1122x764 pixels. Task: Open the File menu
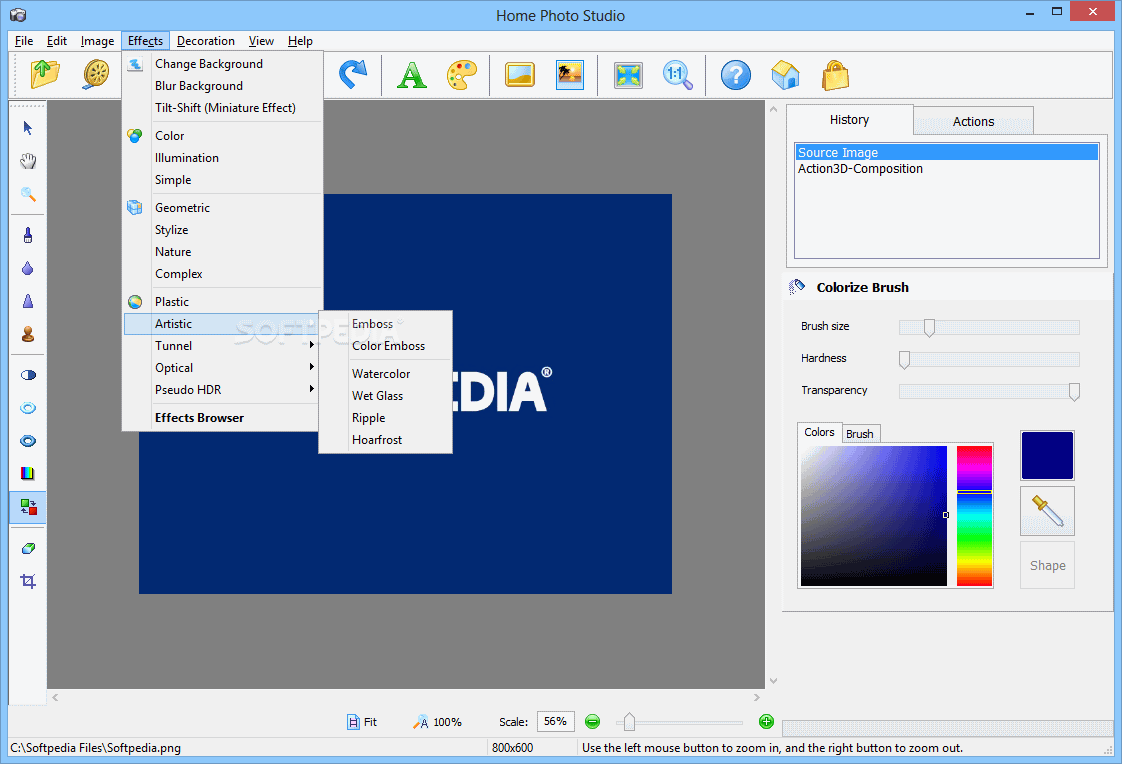click(24, 41)
